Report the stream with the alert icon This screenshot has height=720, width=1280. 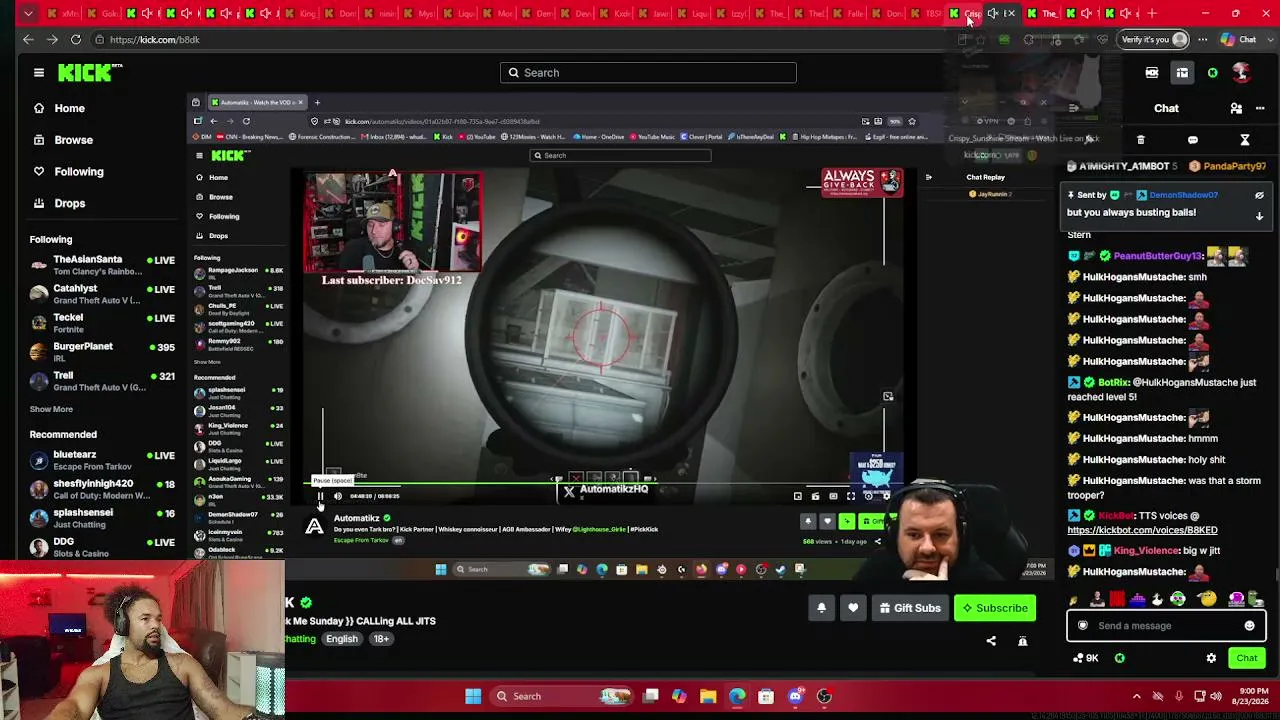tap(1022, 641)
